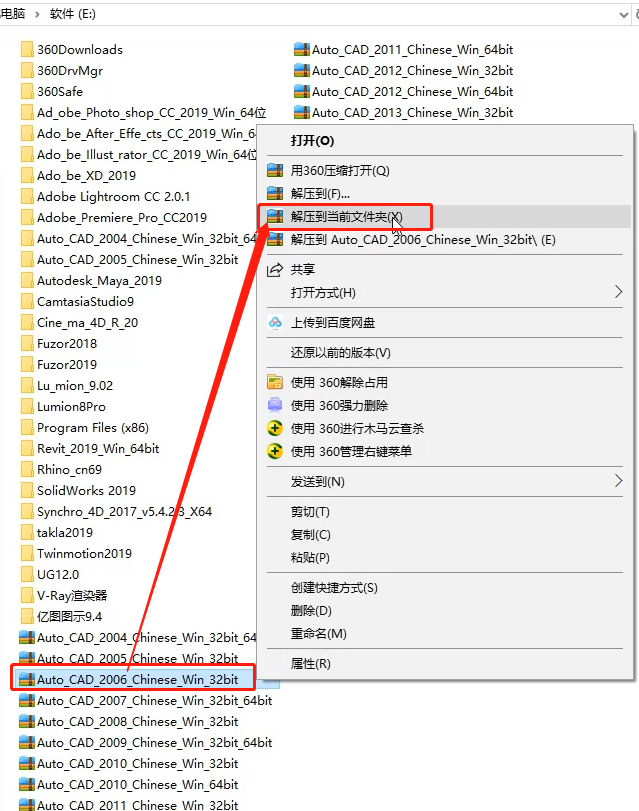Select V-Ray渲染器 folder name
The height and width of the screenshot is (811, 639).
pyautogui.click(x=72, y=595)
